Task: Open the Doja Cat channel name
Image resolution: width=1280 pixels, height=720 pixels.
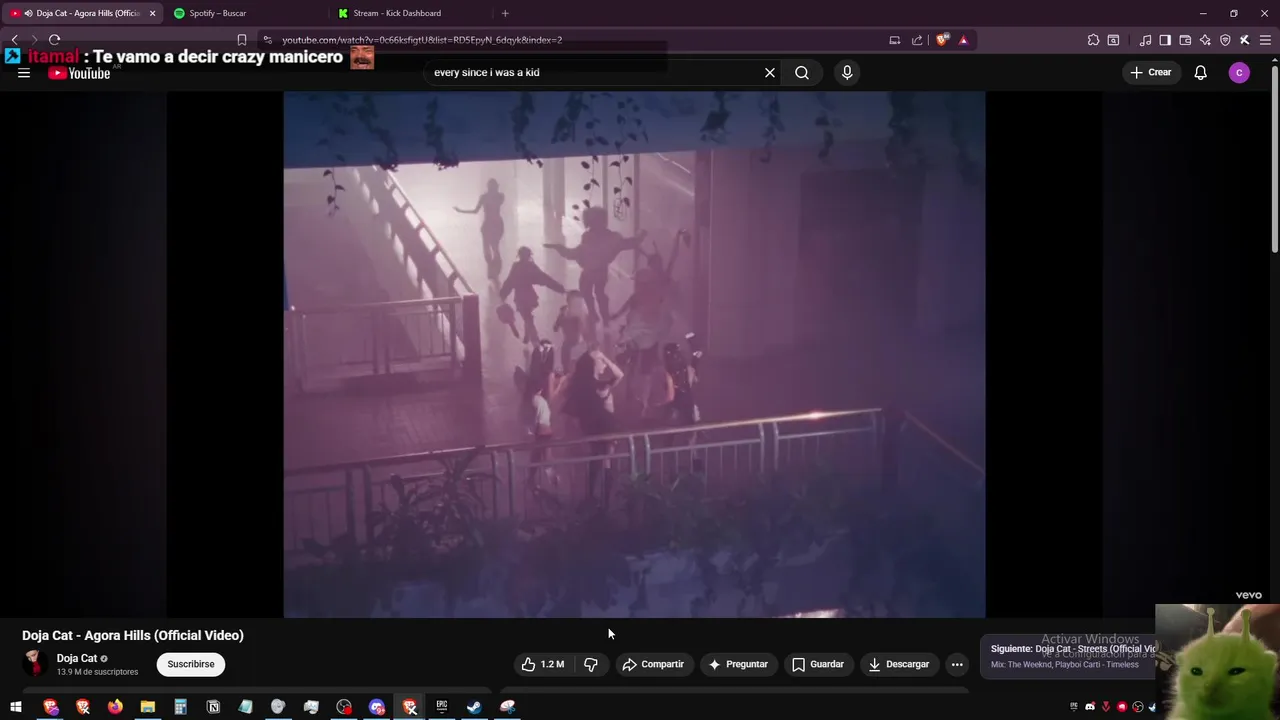Action: click(77, 658)
